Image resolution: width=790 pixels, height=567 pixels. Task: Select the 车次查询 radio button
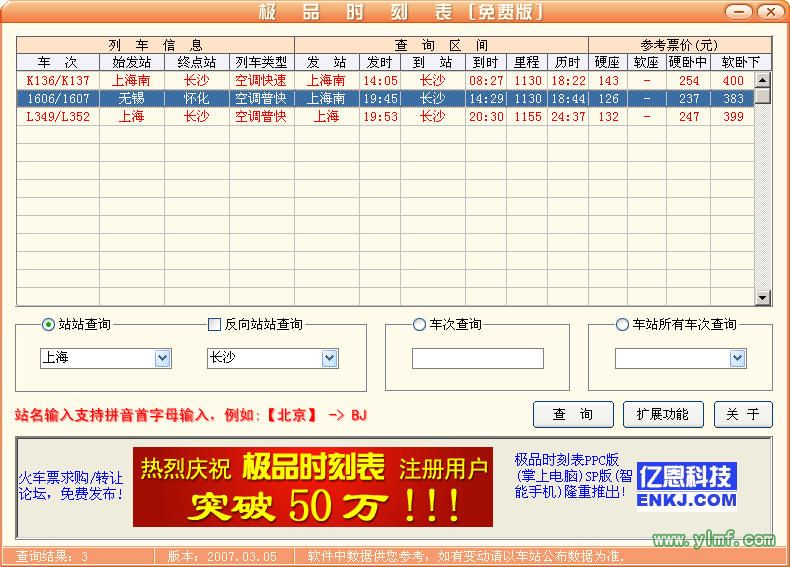pos(419,325)
